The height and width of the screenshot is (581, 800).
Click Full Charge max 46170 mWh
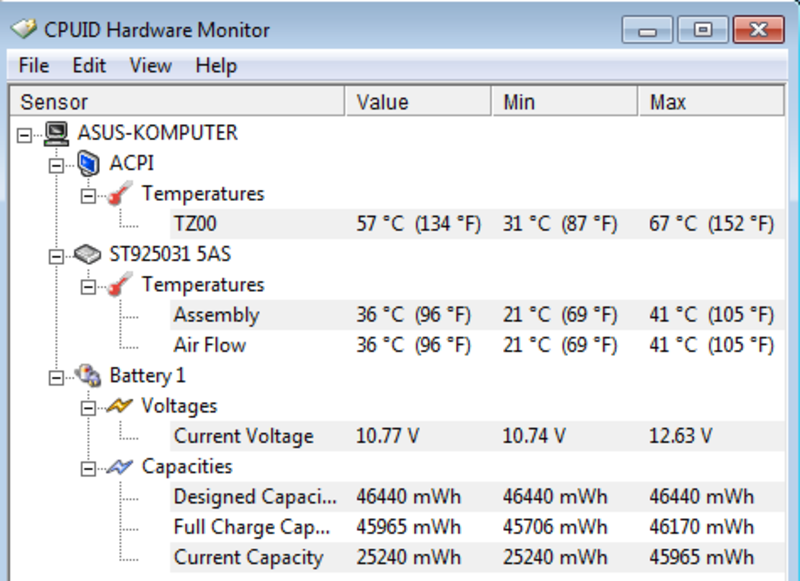point(701,527)
